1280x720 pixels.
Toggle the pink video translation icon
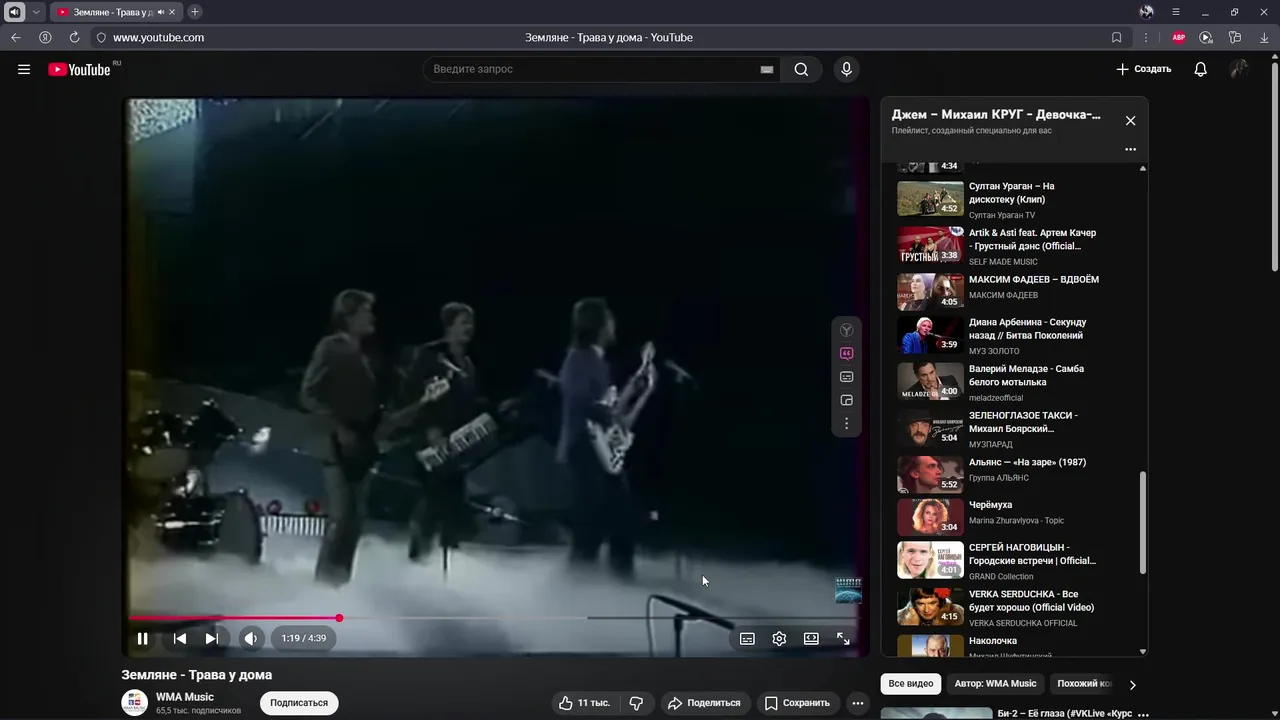[846, 353]
